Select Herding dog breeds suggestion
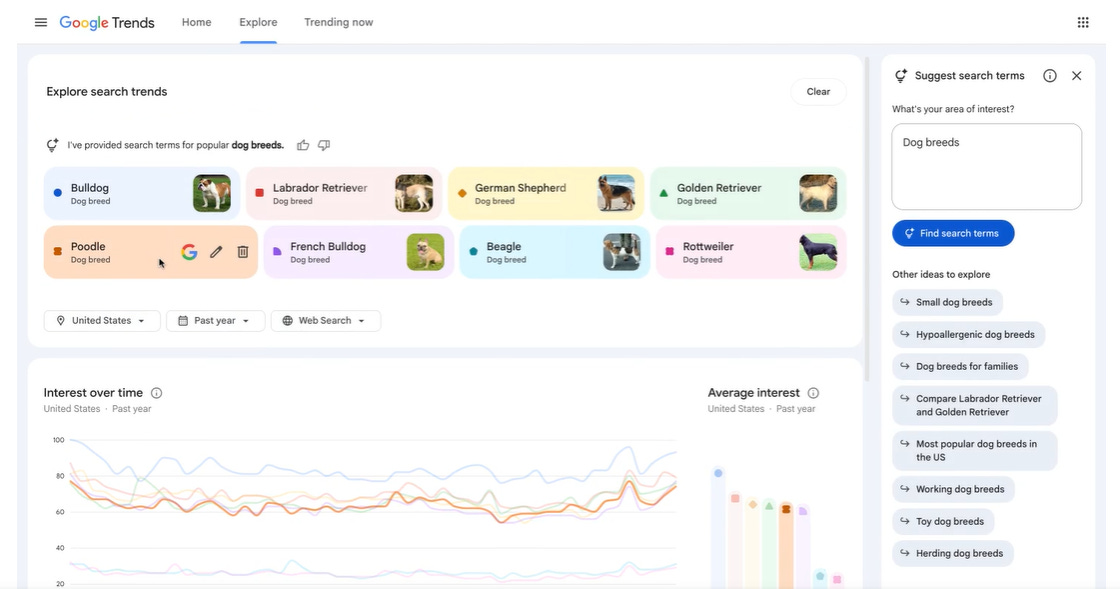This screenshot has width=1120, height=589. pos(953,553)
